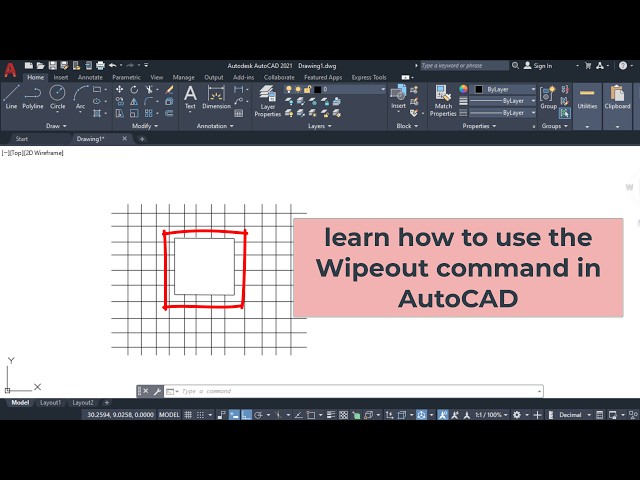Click the MODEL space button in status bar
Screen dimensions: 640x480
pos(169,415)
